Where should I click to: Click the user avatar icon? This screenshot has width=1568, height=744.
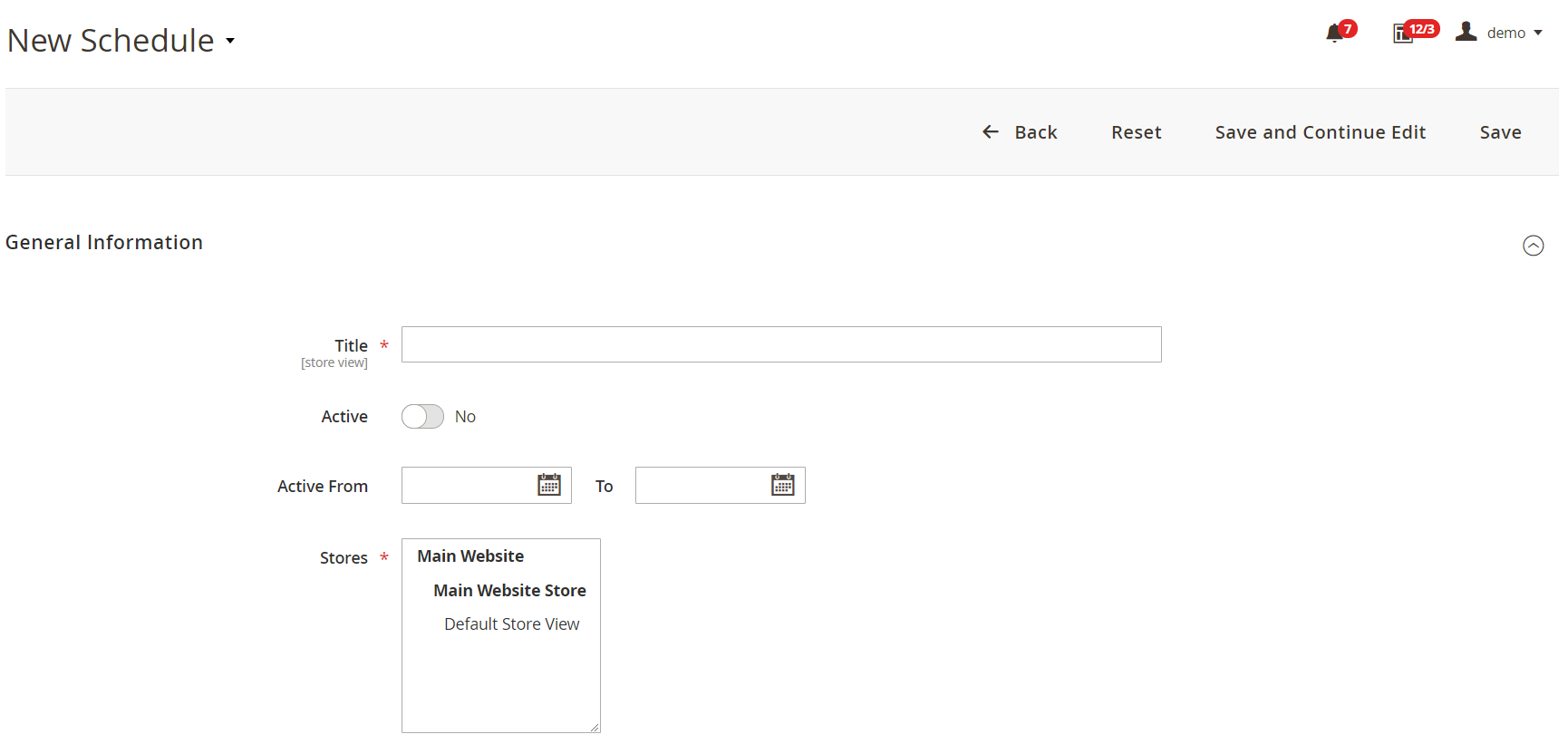click(1466, 32)
